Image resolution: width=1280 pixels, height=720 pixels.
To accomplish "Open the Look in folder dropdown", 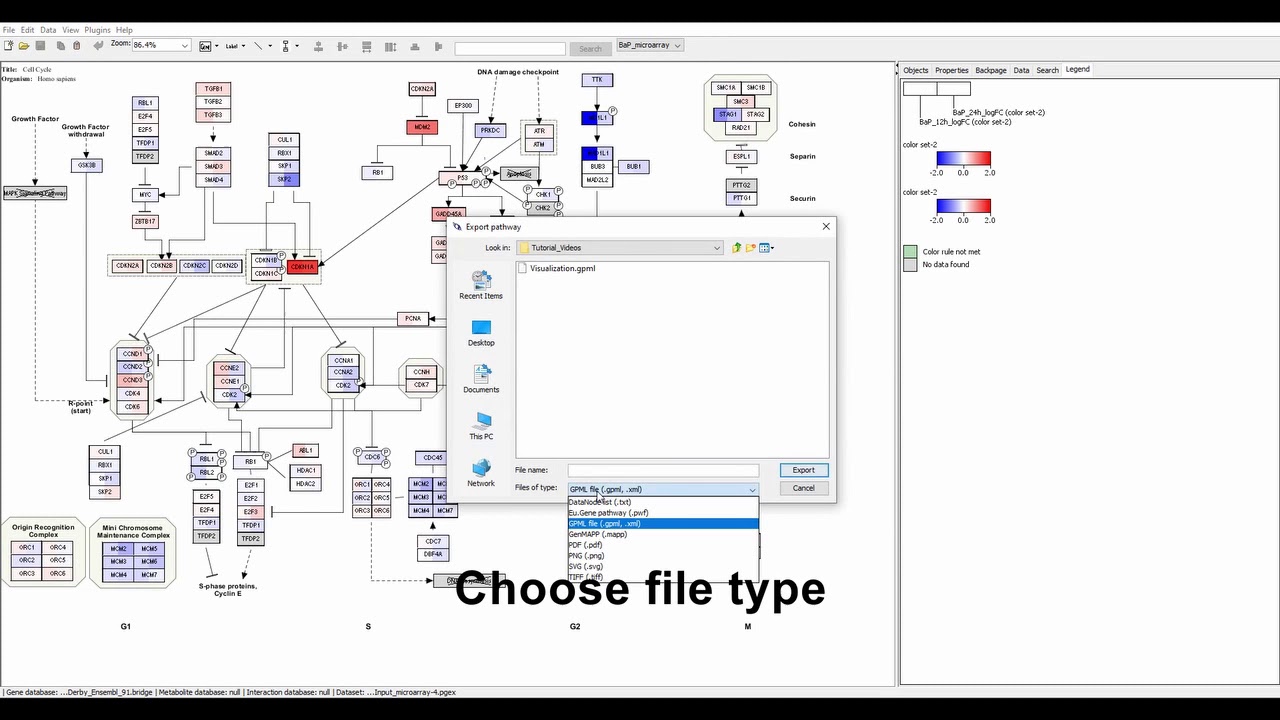I will pos(620,248).
